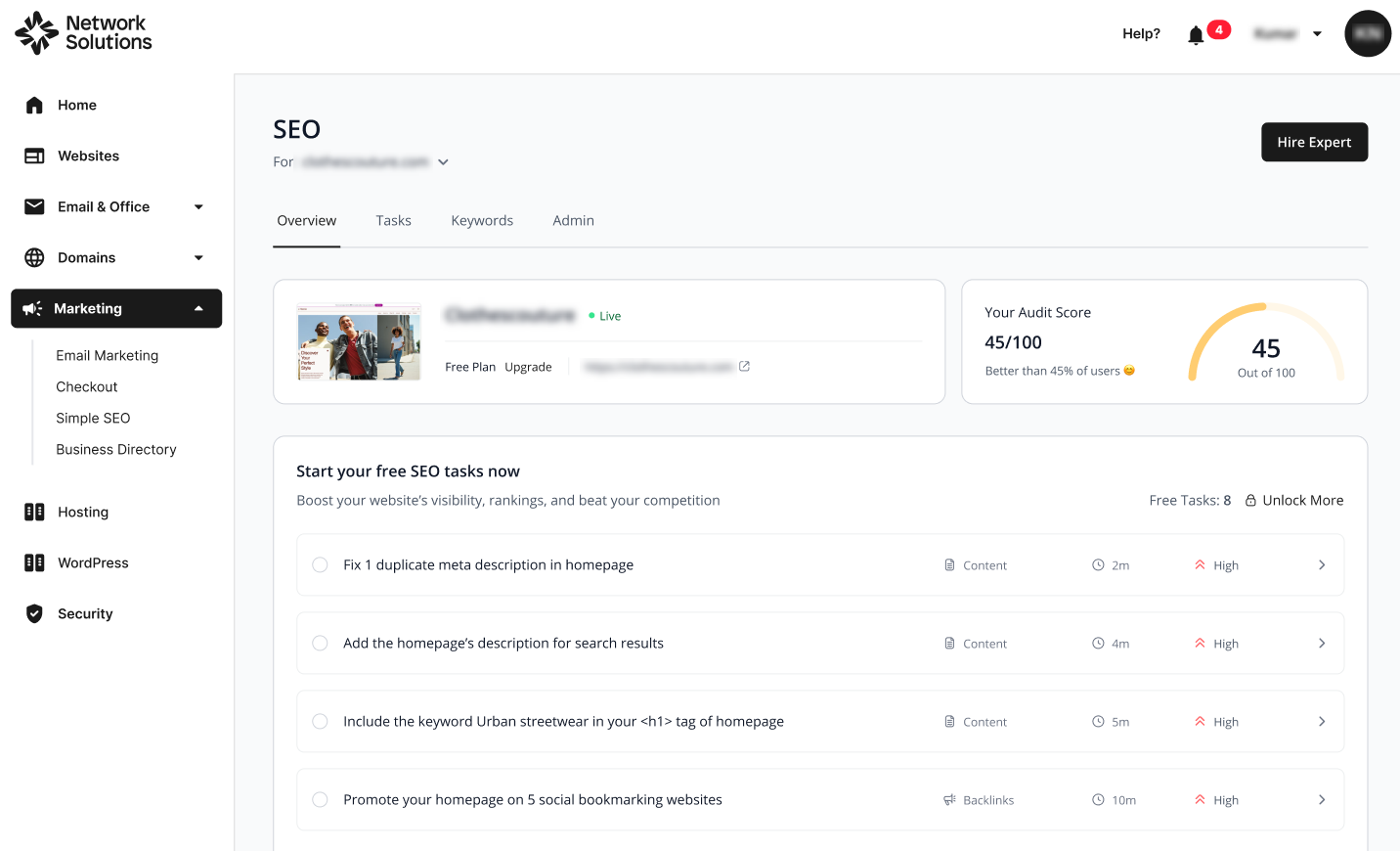
Task: Click High priority icon in social bookmarking row
Action: pos(1200,799)
